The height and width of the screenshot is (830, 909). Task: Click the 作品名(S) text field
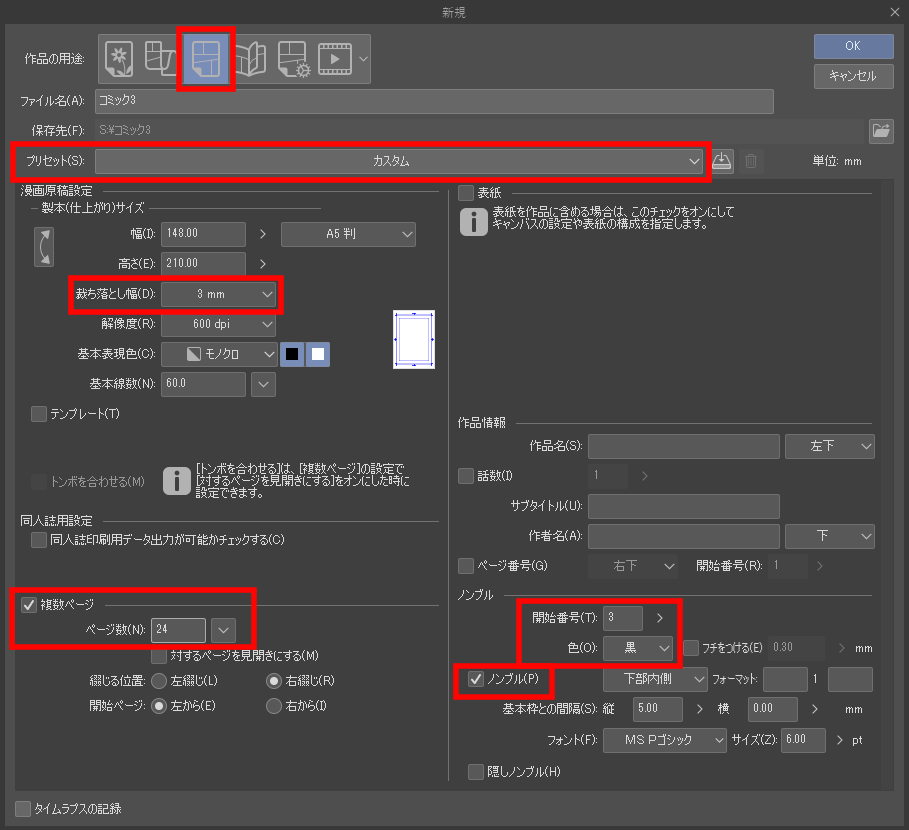pos(683,446)
